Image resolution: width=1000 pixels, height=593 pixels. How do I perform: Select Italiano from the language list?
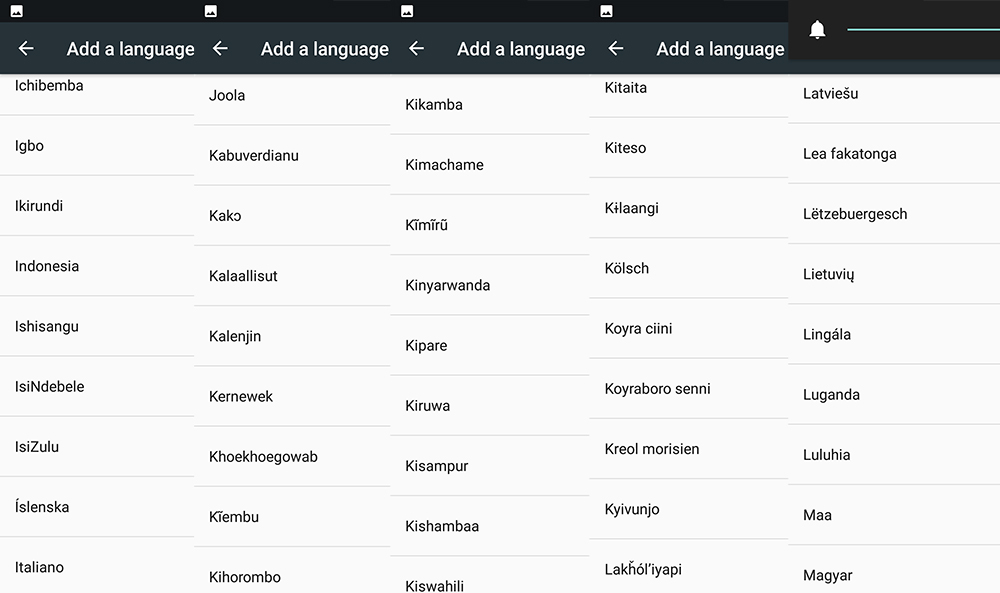40,567
